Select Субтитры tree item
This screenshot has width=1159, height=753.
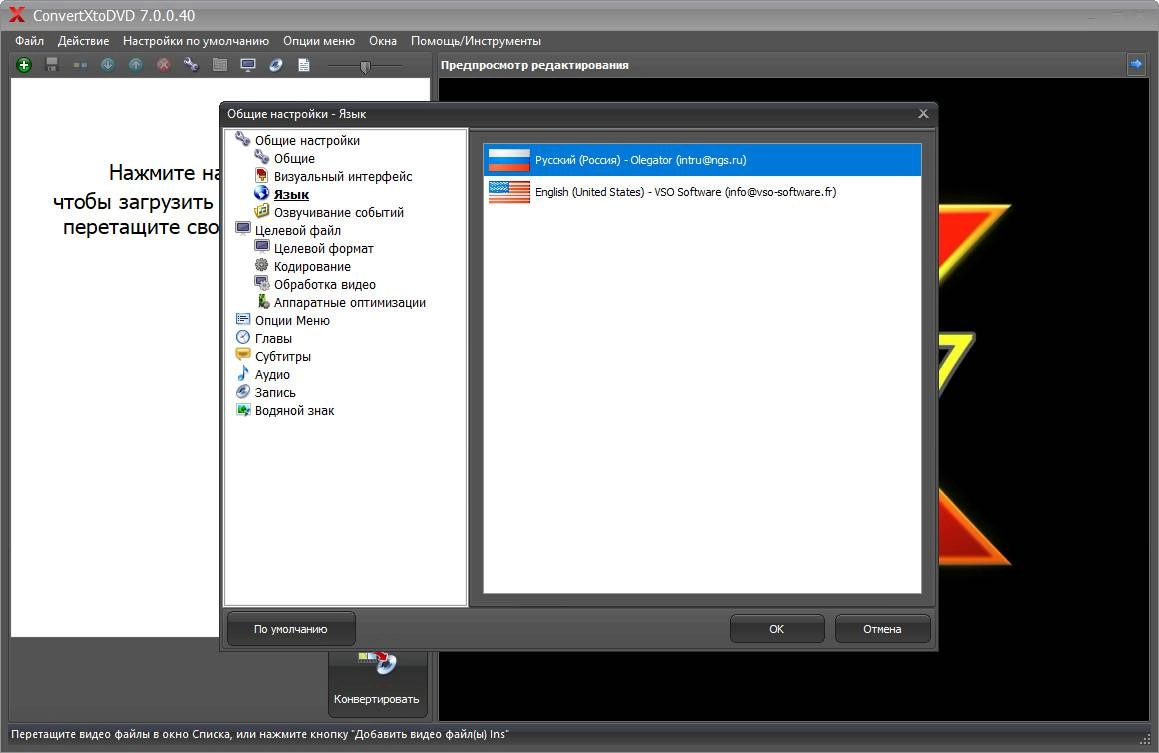(x=283, y=356)
